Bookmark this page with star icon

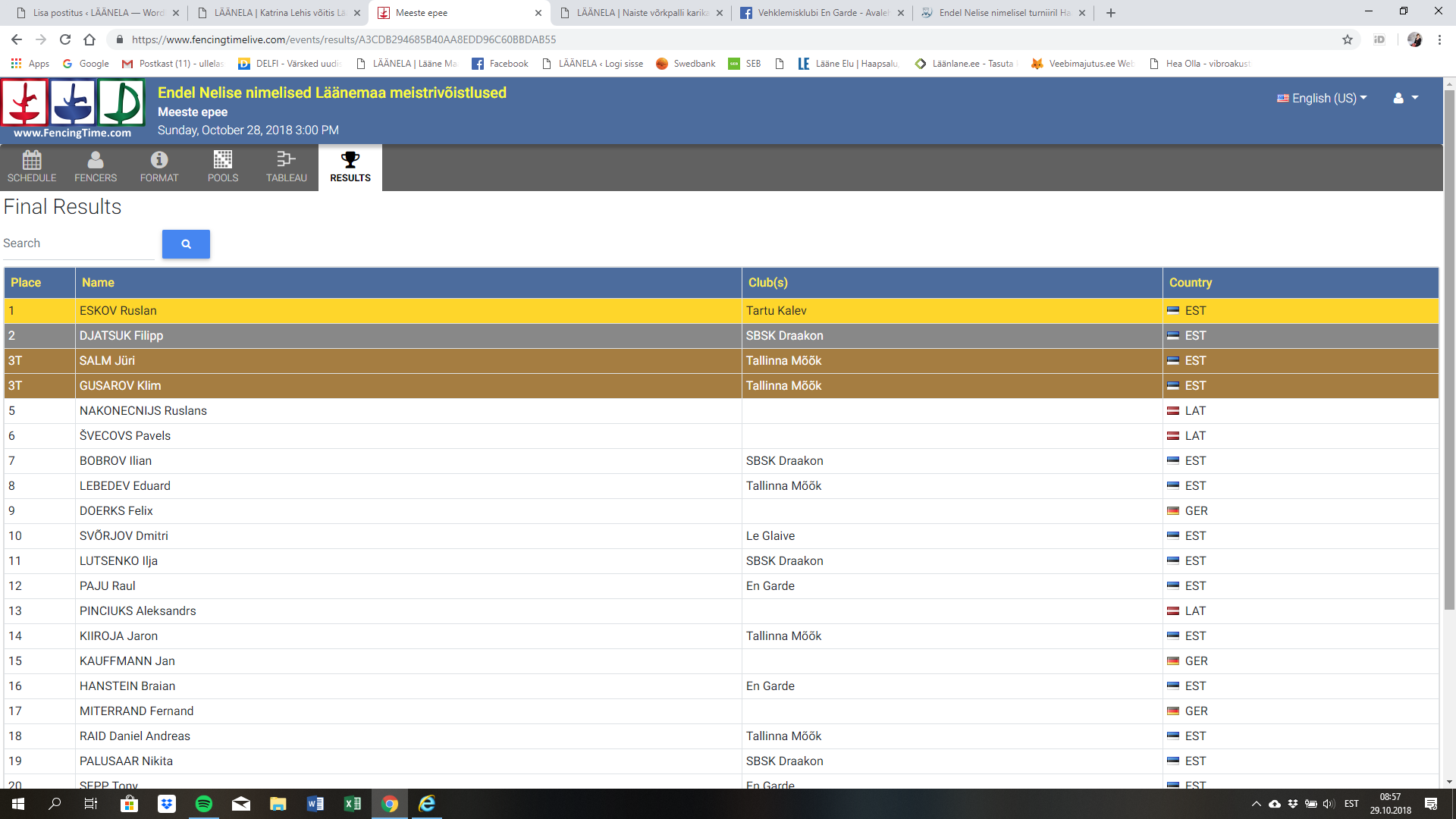pyautogui.click(x=1348, y=39)
